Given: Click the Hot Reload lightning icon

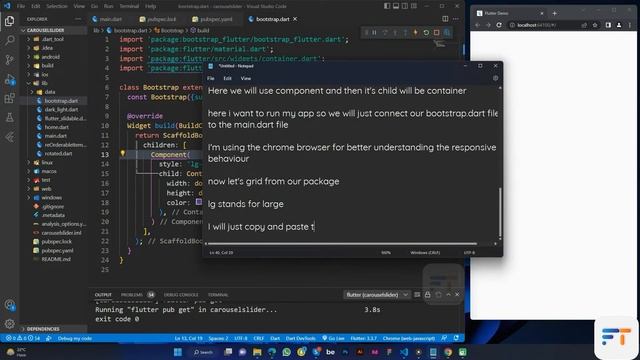Looking at the screenshot, I should [x=416, y=32].
